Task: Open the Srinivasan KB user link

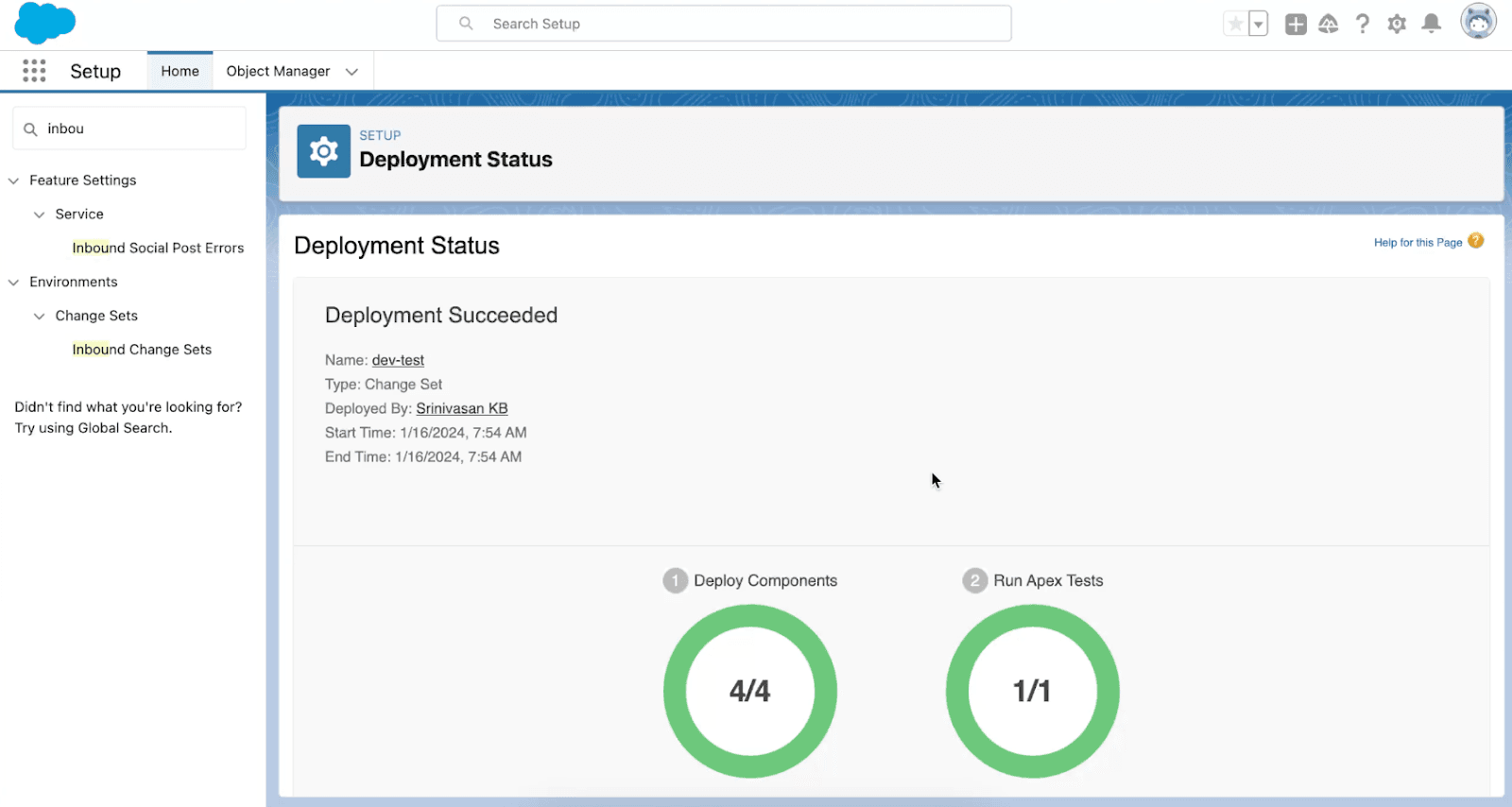Action: (461, 408)
